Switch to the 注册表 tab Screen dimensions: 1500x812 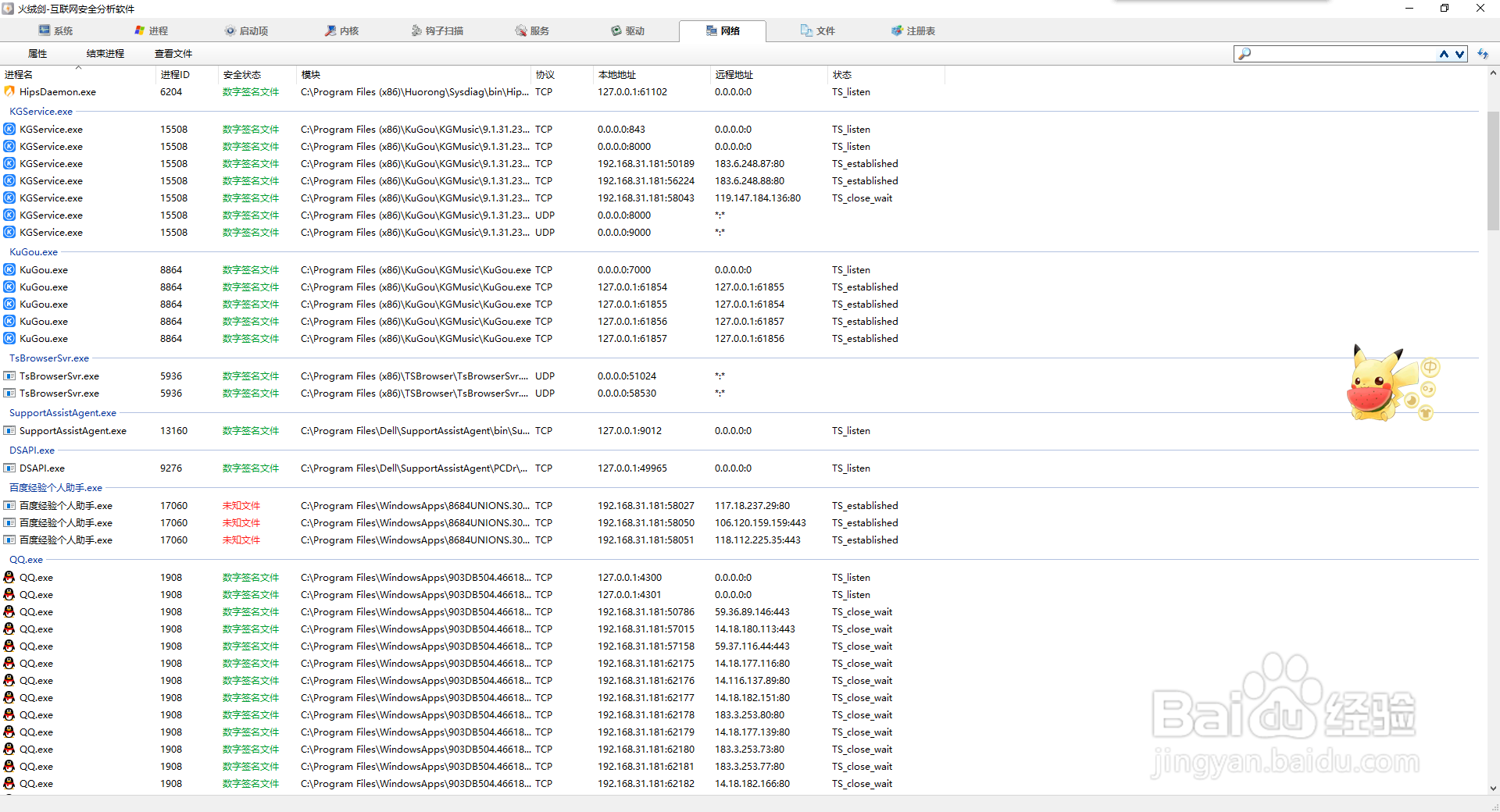tap(913, 30)
